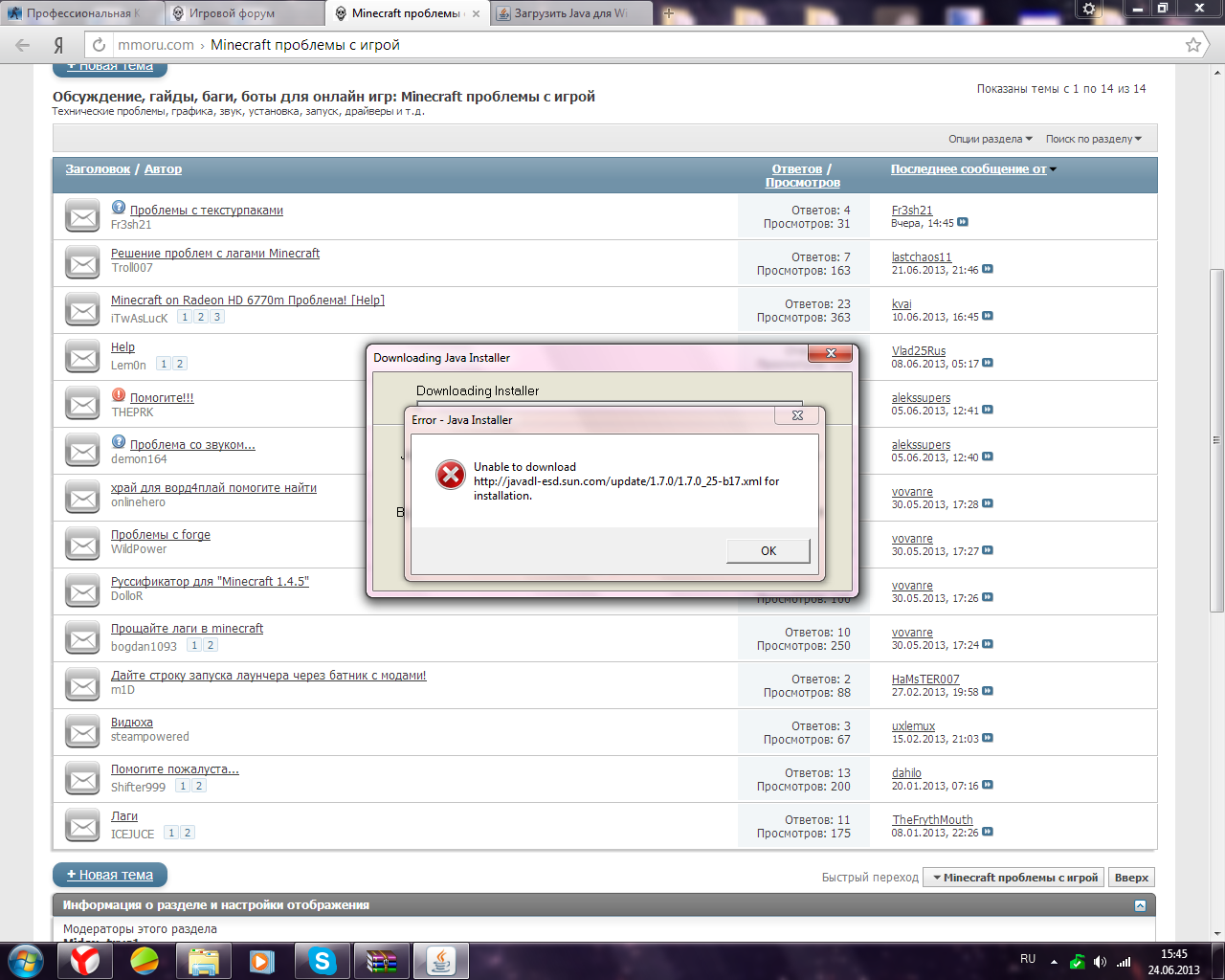Open the Java installer taskbar icon
This screenshot has height=980, width=1225.
tap(441, 961)
